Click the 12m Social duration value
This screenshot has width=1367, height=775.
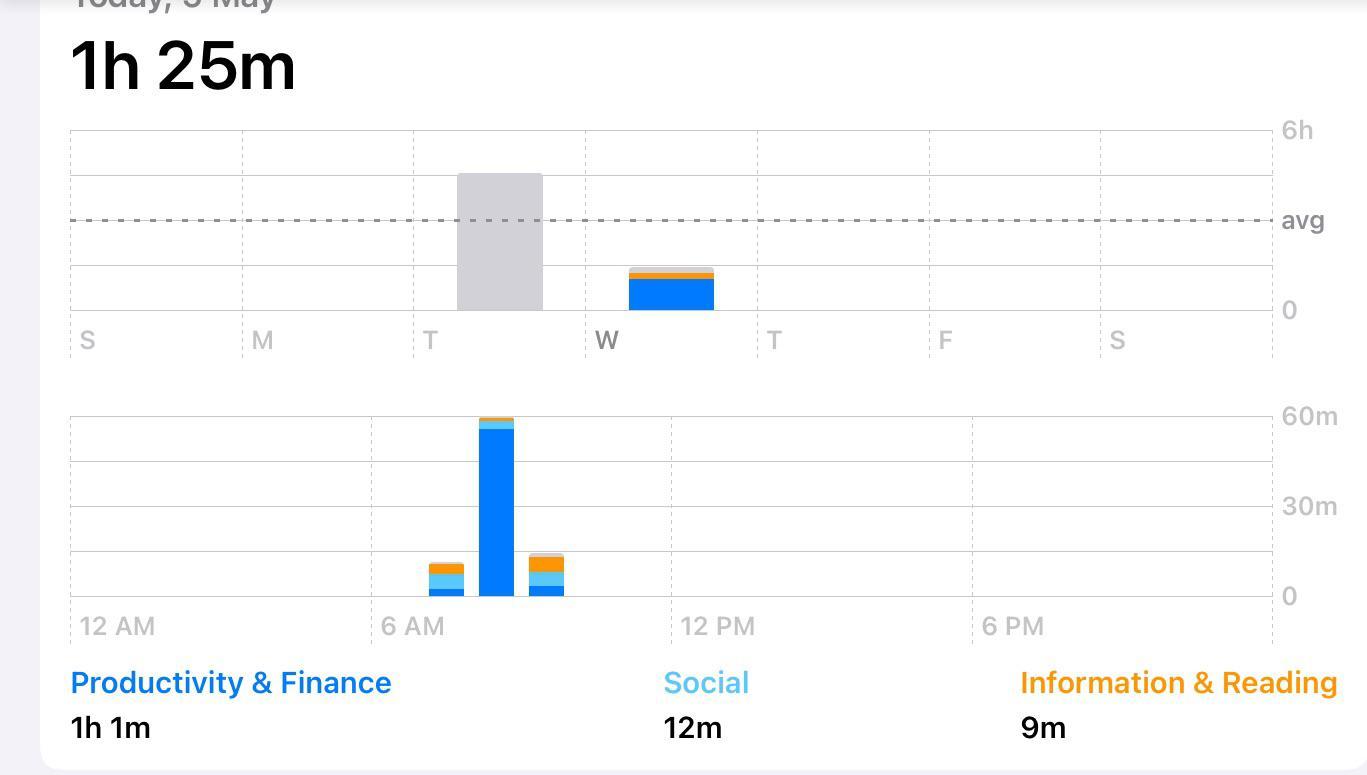(692, 728)
